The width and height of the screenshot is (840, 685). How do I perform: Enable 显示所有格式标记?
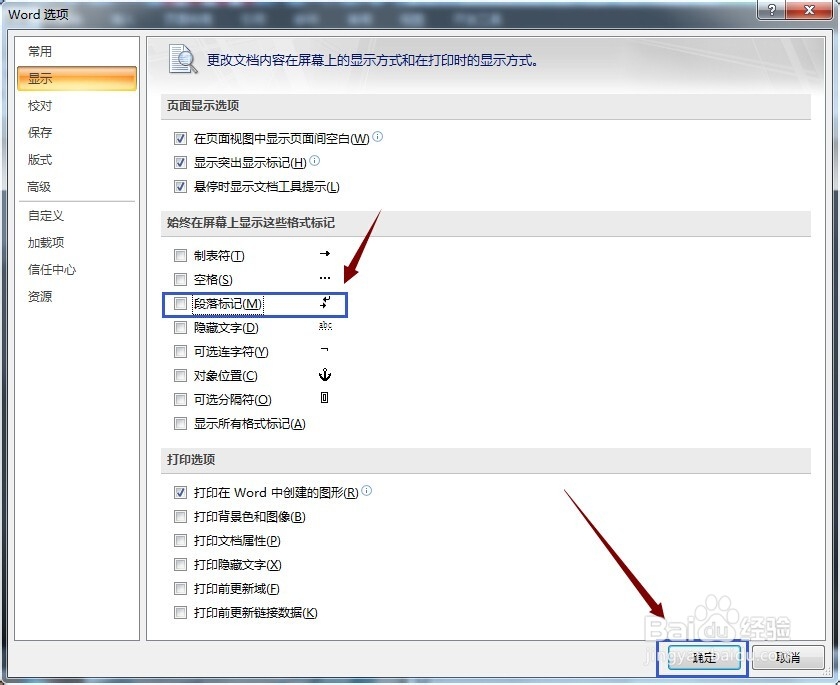click(x=180, y=424)
